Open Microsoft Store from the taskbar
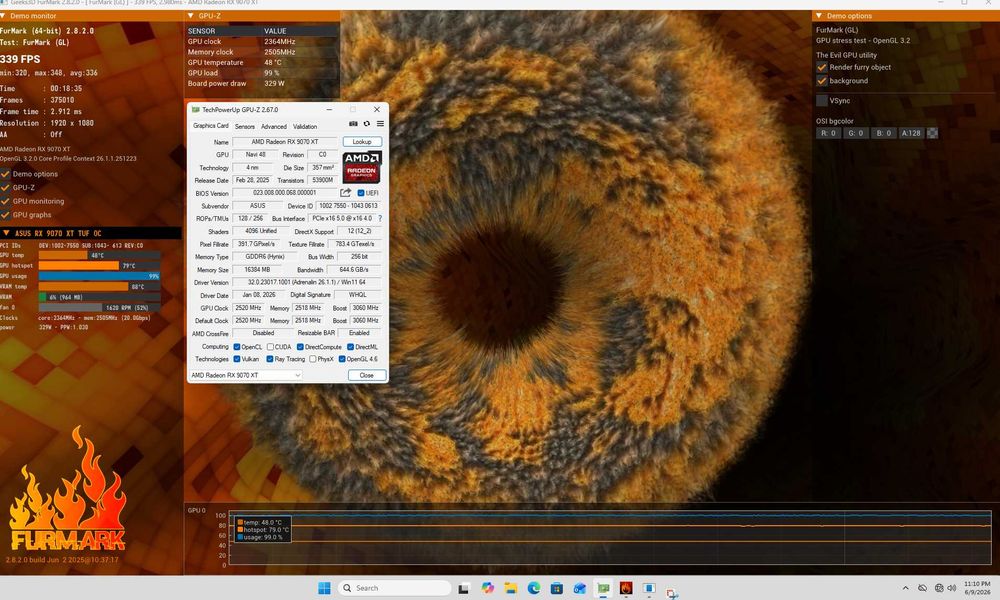1000x600 pixels. [x=557, y=588]
